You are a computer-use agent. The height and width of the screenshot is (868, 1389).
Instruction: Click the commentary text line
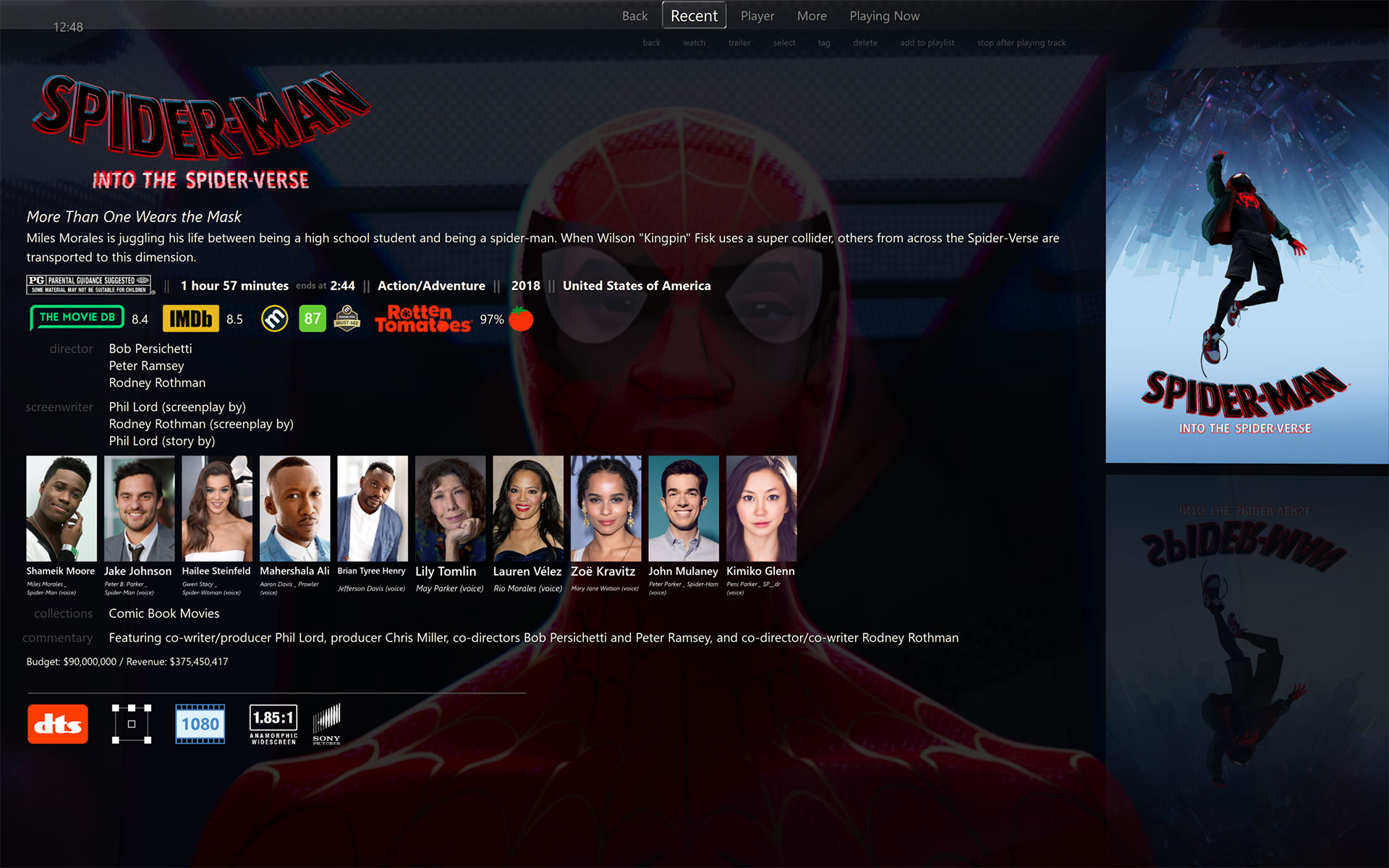pos(534,638)
